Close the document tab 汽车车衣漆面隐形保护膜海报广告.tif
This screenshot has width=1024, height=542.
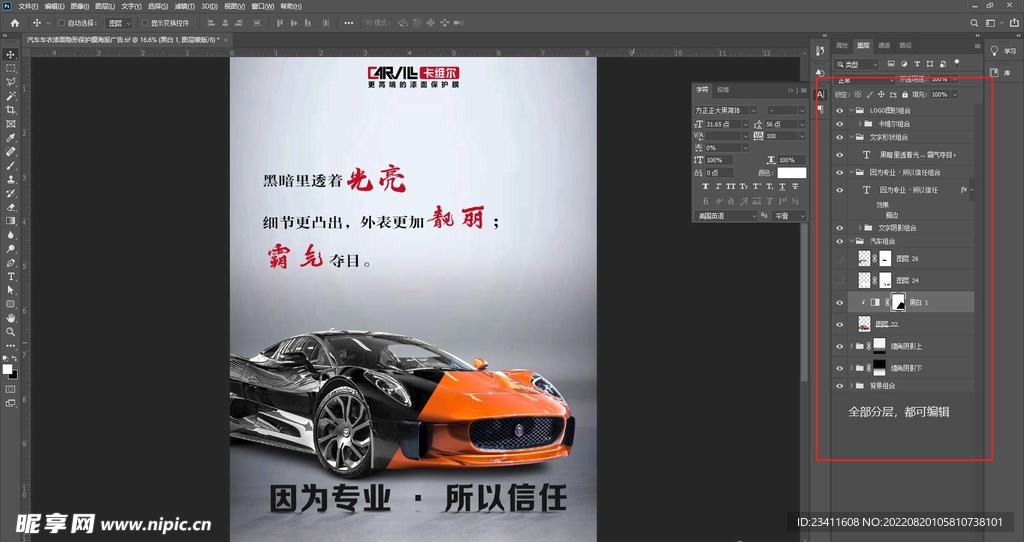(226, 40)
